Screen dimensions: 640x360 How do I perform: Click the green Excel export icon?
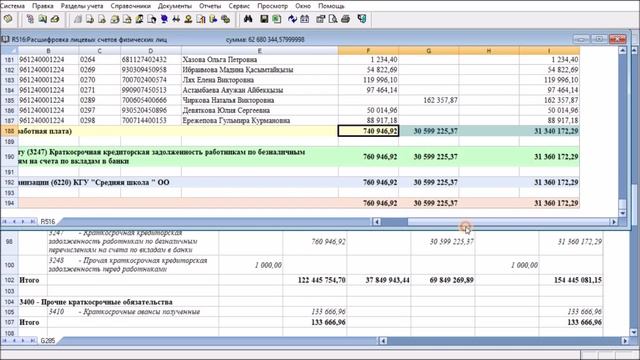[x=277, y=19]
